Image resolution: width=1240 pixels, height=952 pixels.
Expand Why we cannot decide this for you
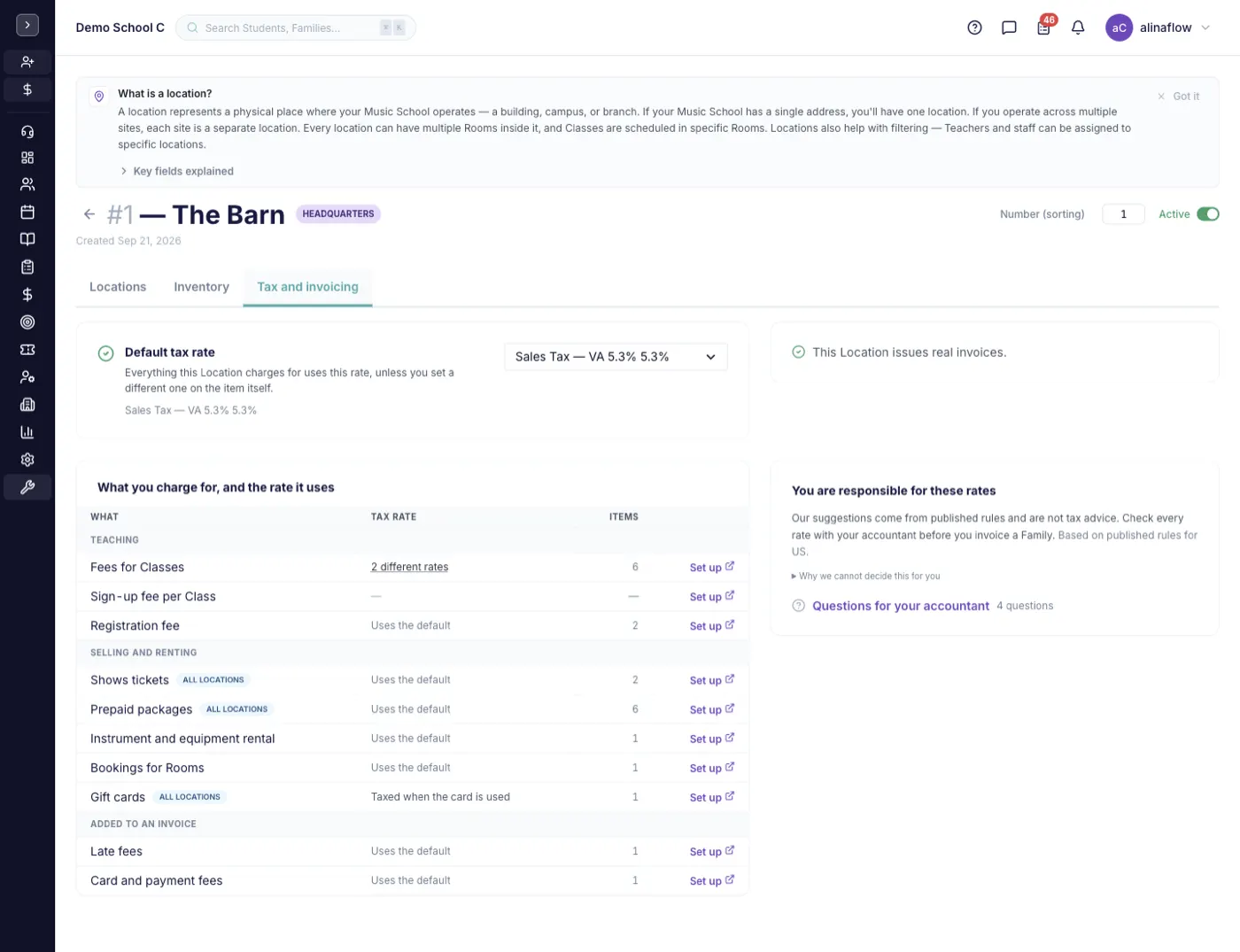point(866,577)
